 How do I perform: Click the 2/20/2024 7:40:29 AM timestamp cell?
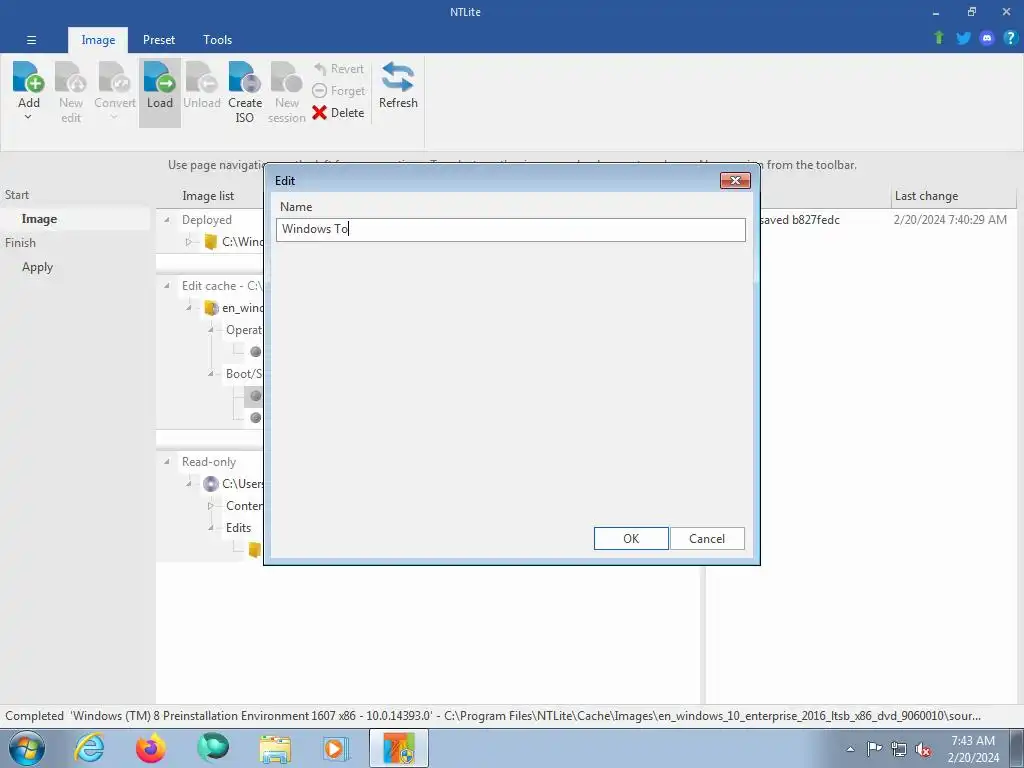(x=950, y=220)
